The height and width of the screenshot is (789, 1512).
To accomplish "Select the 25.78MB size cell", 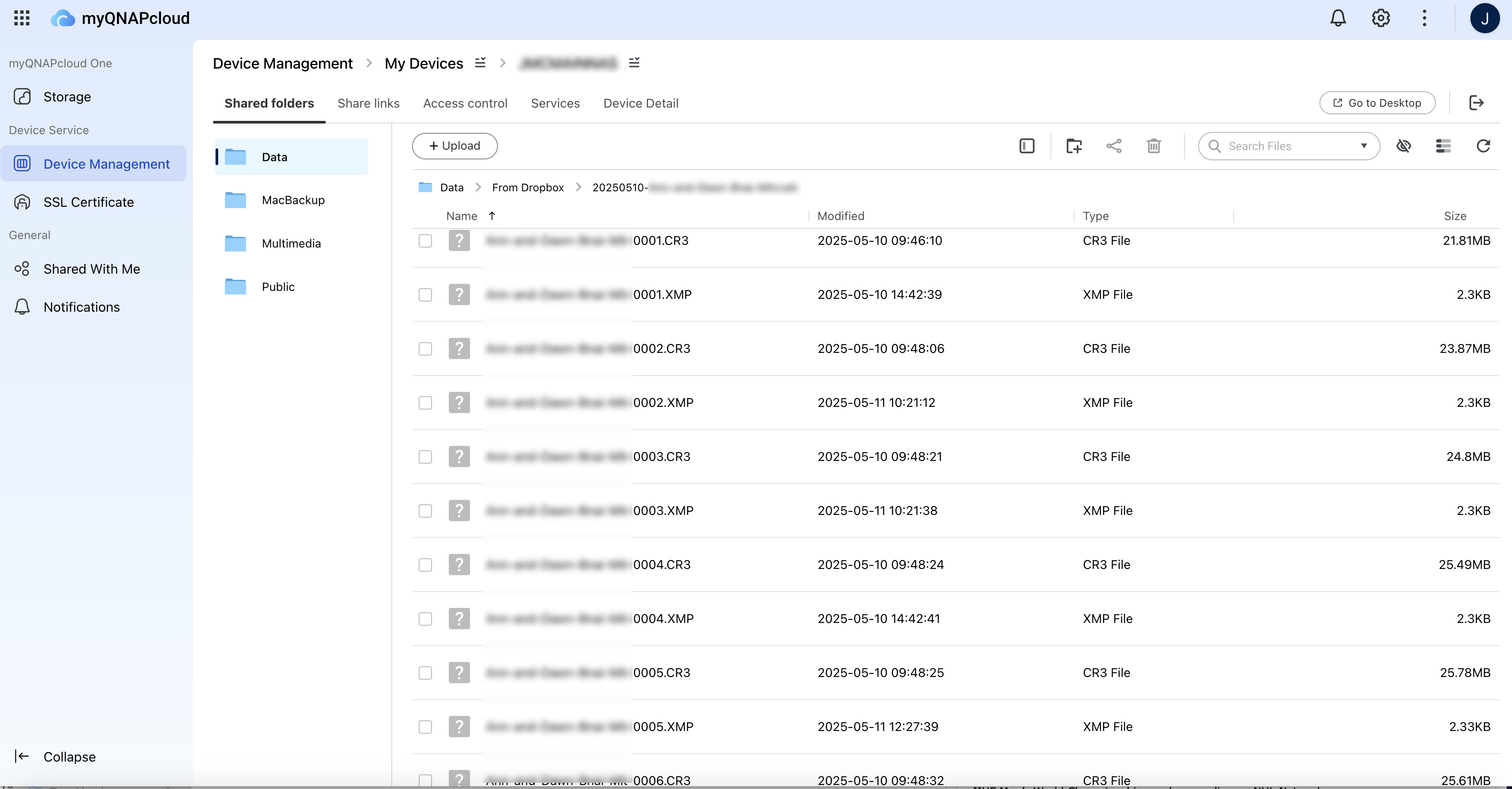I will [x=1465, y=673].
